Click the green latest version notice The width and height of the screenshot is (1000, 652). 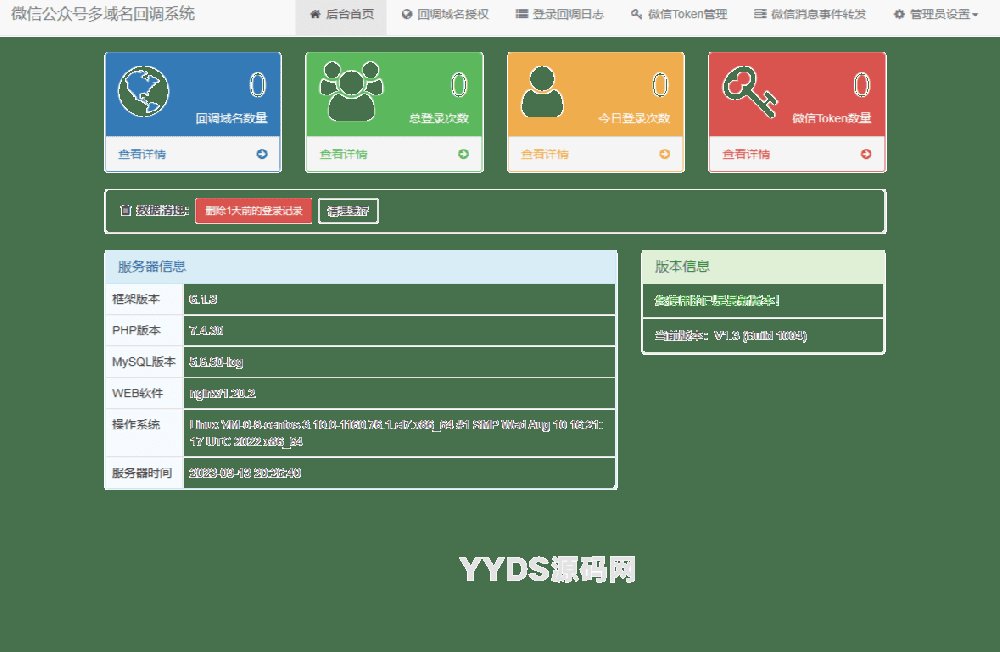pyautogui.click(x=717, y=300)
